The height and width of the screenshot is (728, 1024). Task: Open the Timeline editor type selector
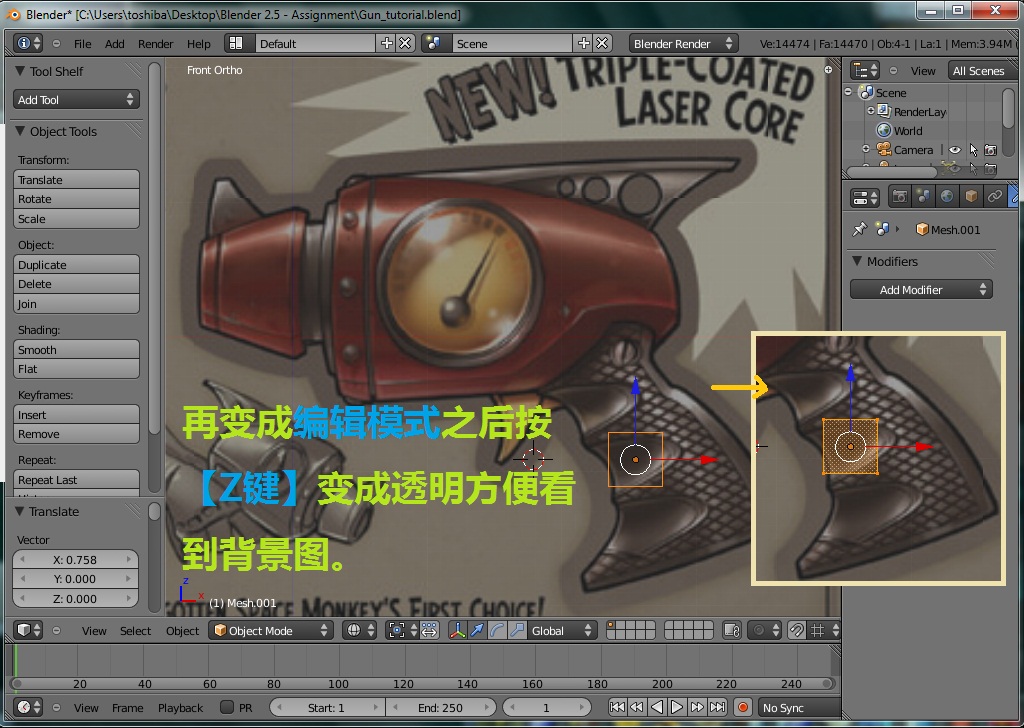tap(28, 707)
